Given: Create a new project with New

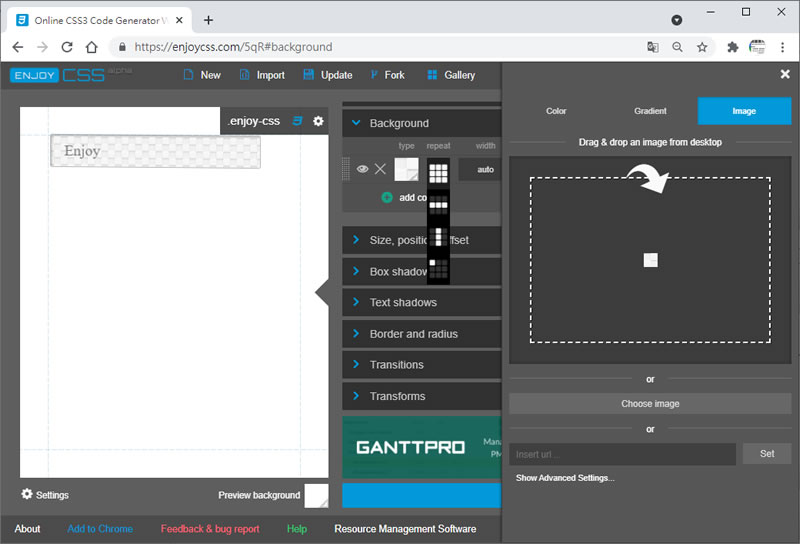Looking at the screenshot, I should pos(202,75).
